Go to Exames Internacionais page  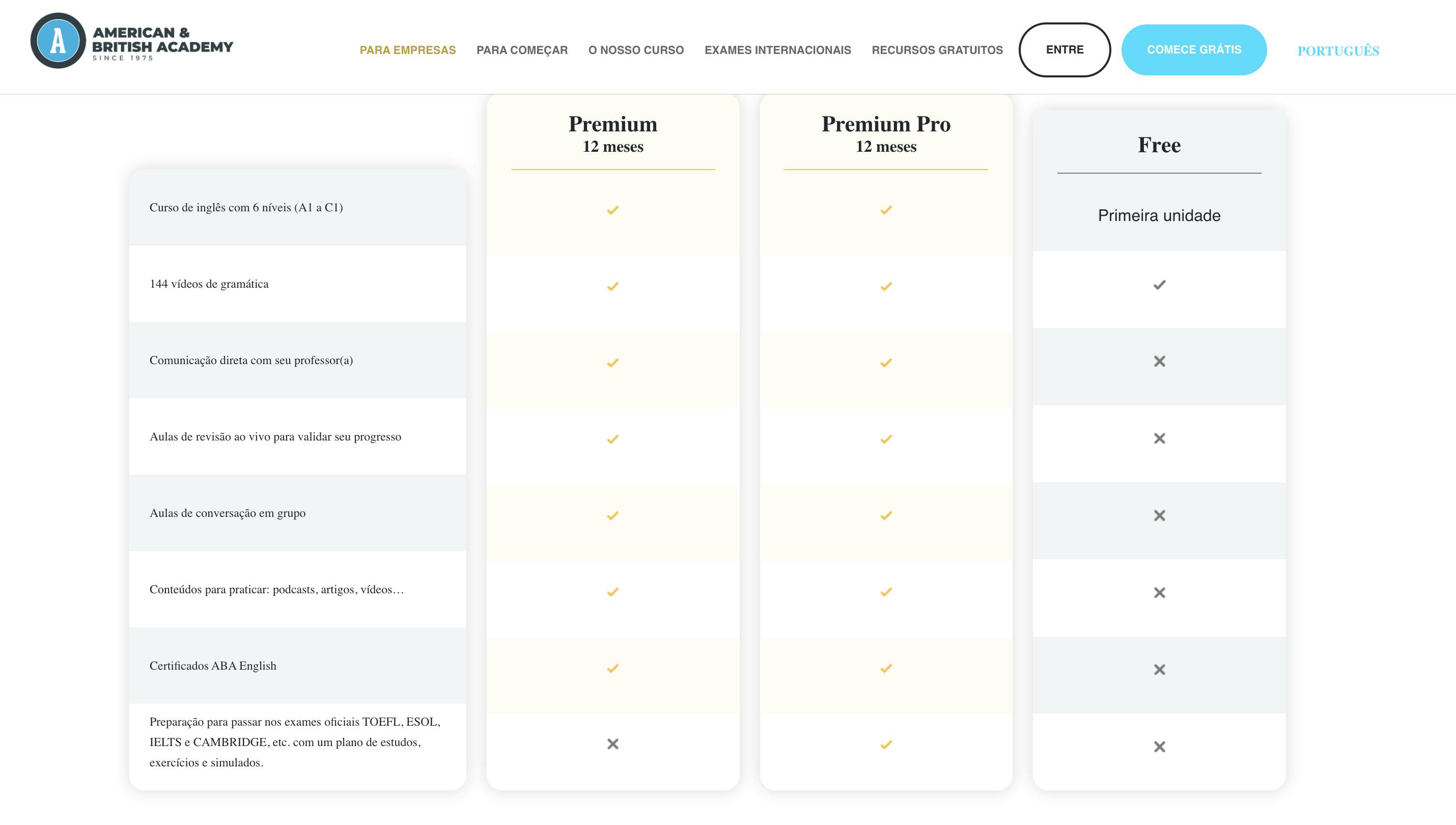click(x=777, y=50)
